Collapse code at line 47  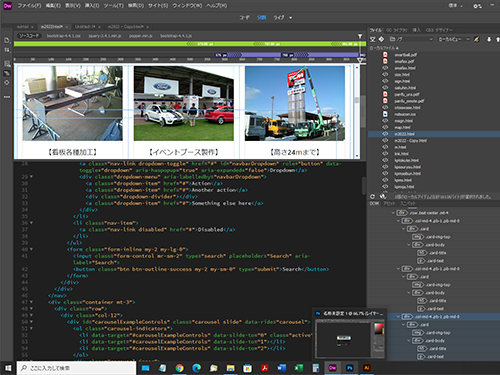click(31, 302)
